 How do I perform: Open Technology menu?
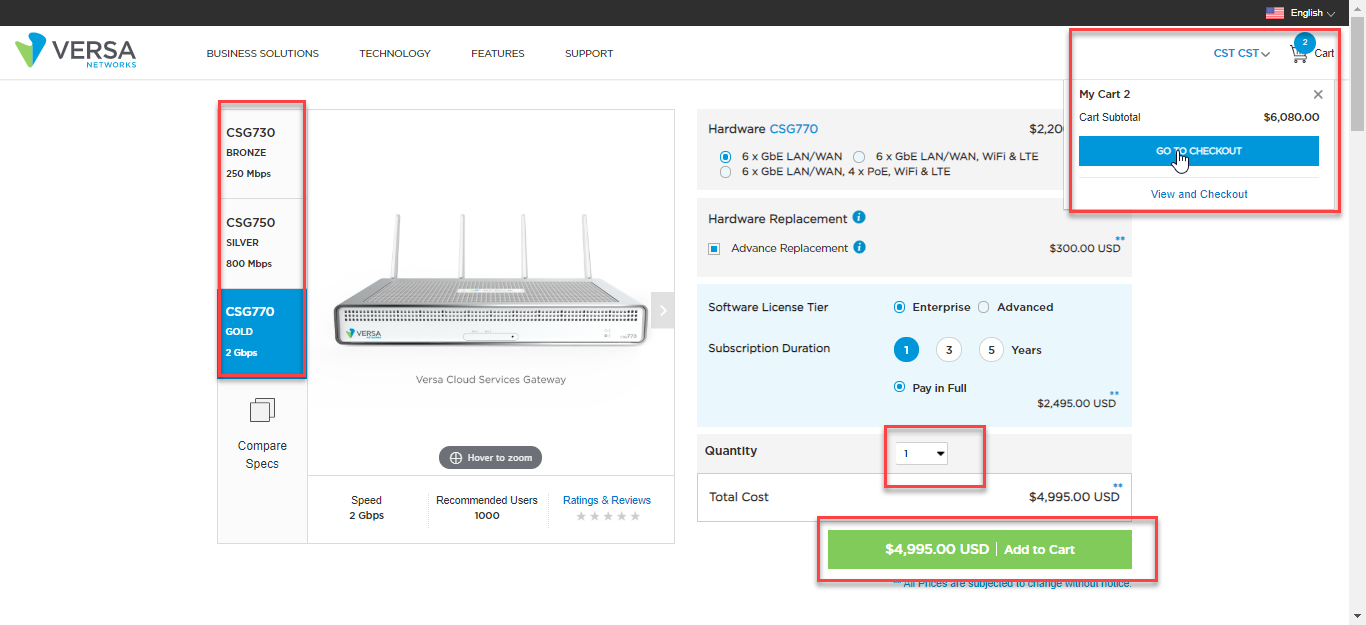coord(395,54)
